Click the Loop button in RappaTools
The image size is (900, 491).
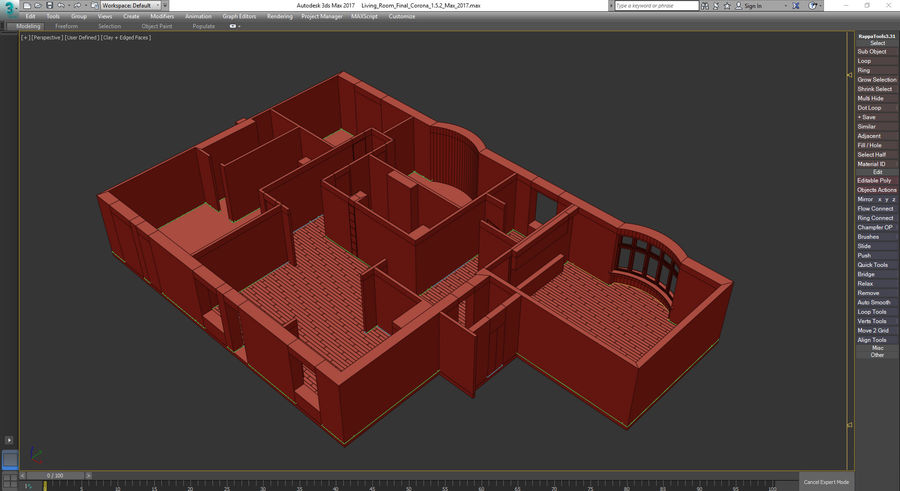point(876,61)
